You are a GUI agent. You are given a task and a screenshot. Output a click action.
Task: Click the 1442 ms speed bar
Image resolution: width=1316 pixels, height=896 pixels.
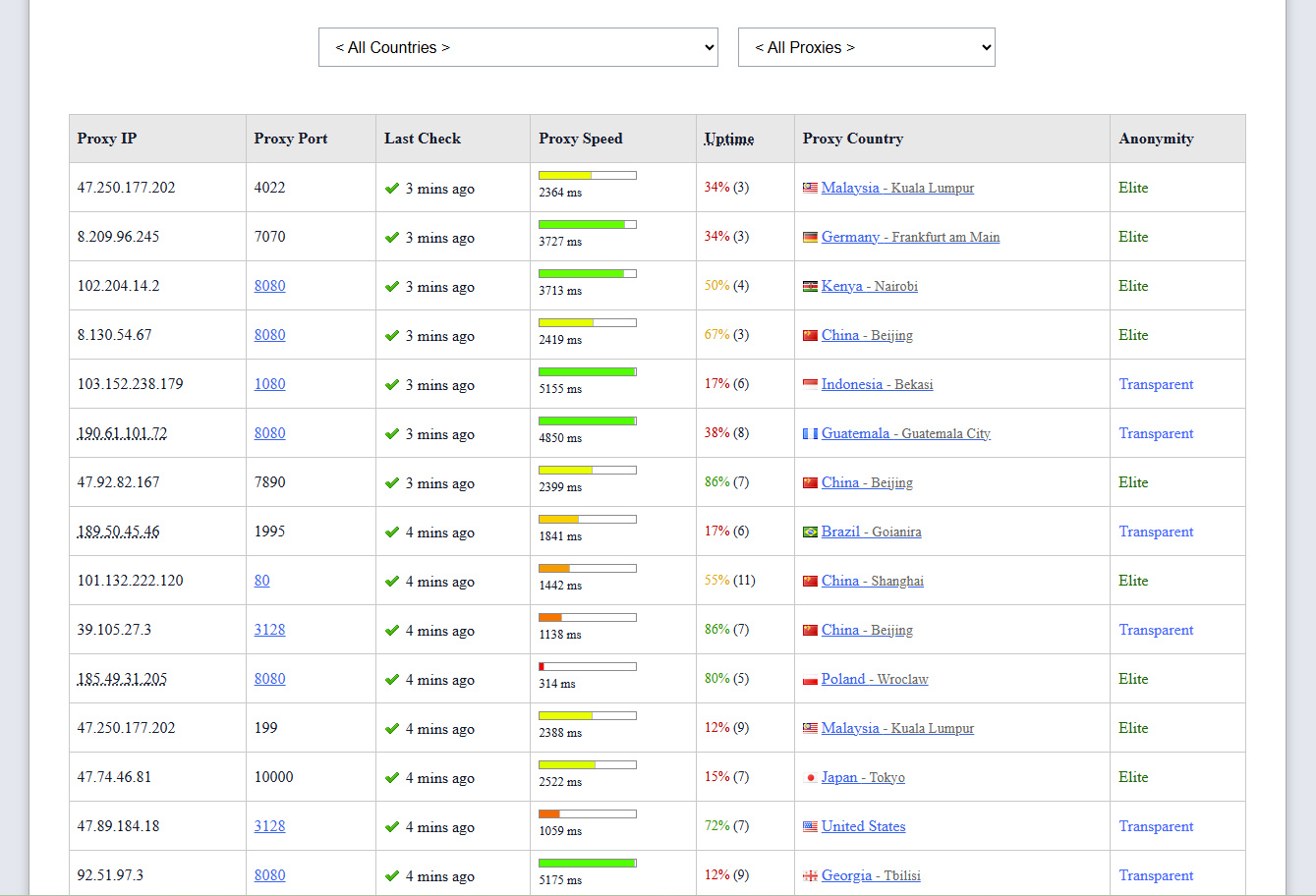[588, 568]
